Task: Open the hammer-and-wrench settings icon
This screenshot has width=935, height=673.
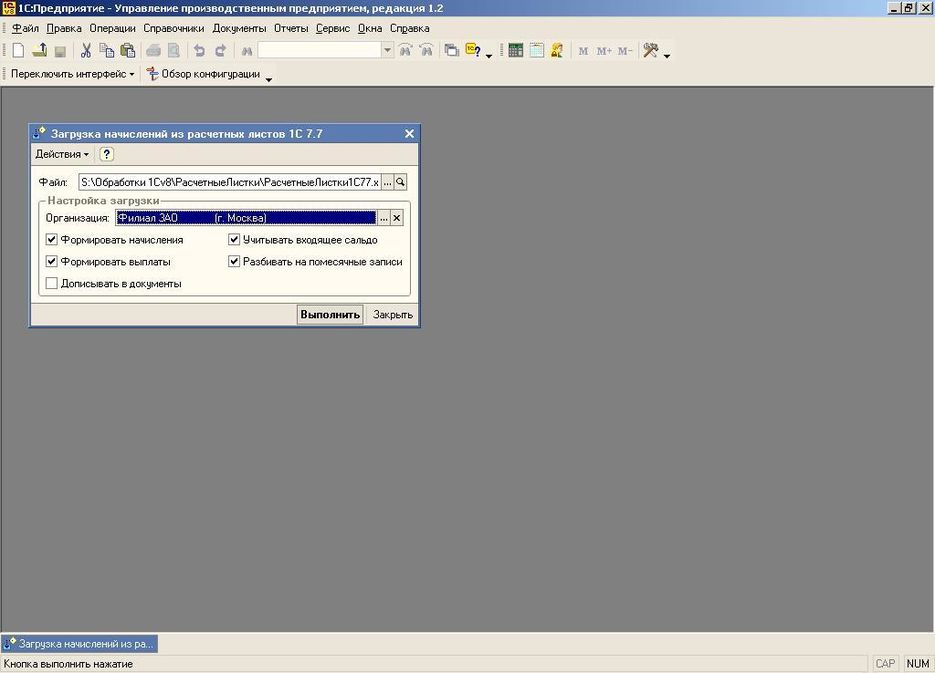Action: tap(651, 51)
